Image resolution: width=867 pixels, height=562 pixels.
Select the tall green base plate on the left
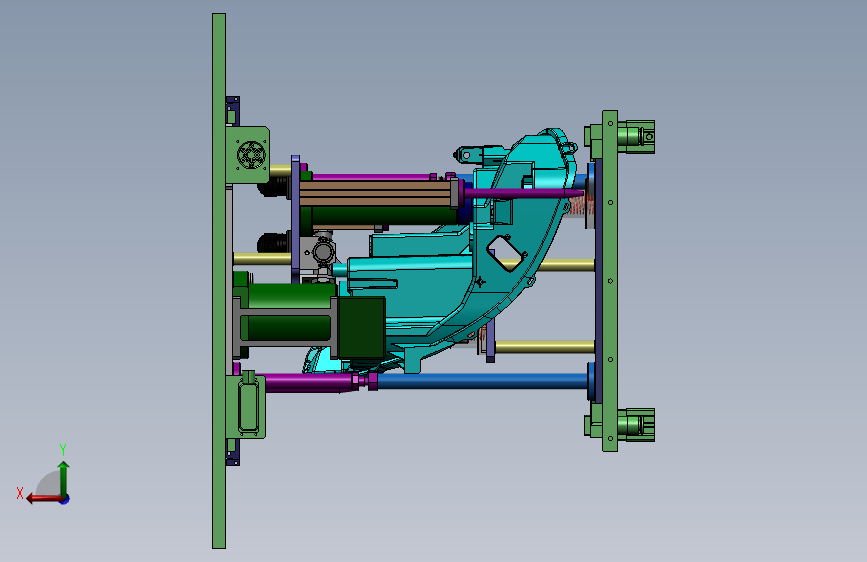(x=219, y=281)
